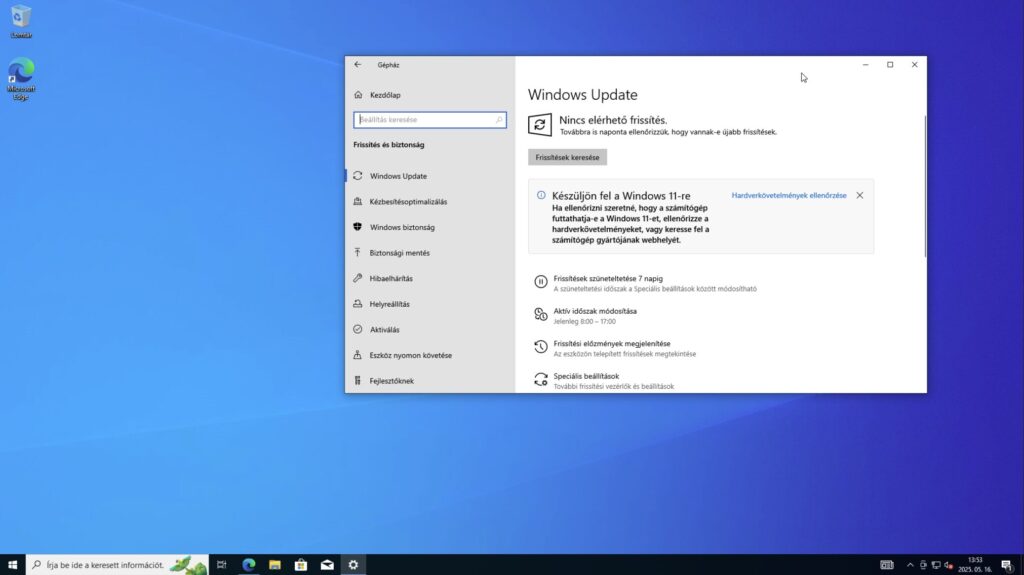Screen dimensions: 1024x575
Task: Click Frissítések keresése button
Action: tap(568, 157)
